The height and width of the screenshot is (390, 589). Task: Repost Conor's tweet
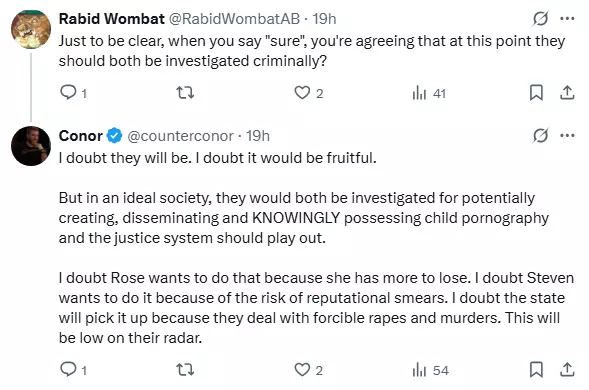pos(185,370)
